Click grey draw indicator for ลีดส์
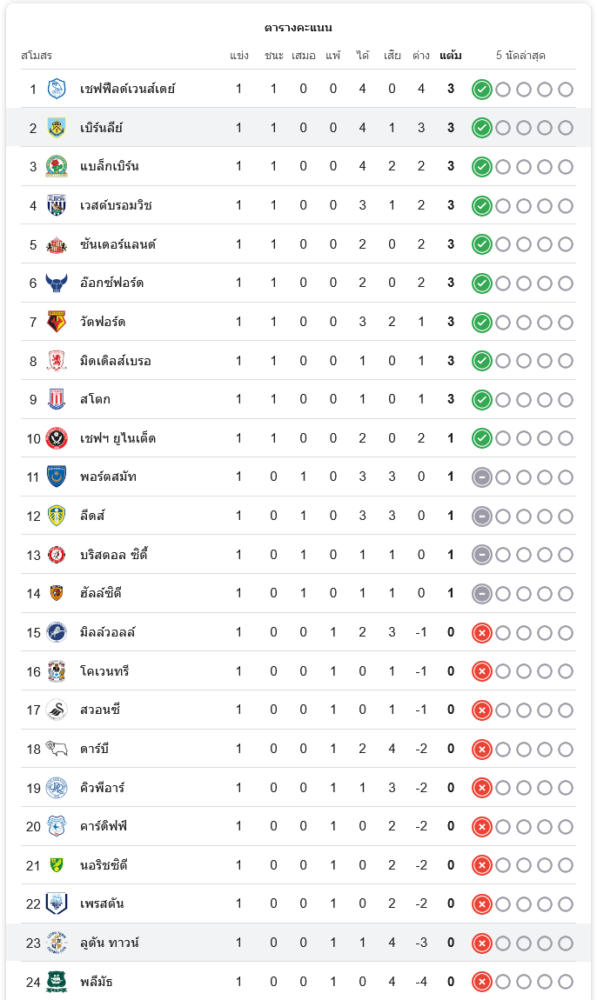597x1000 pixels. point(482,516)
